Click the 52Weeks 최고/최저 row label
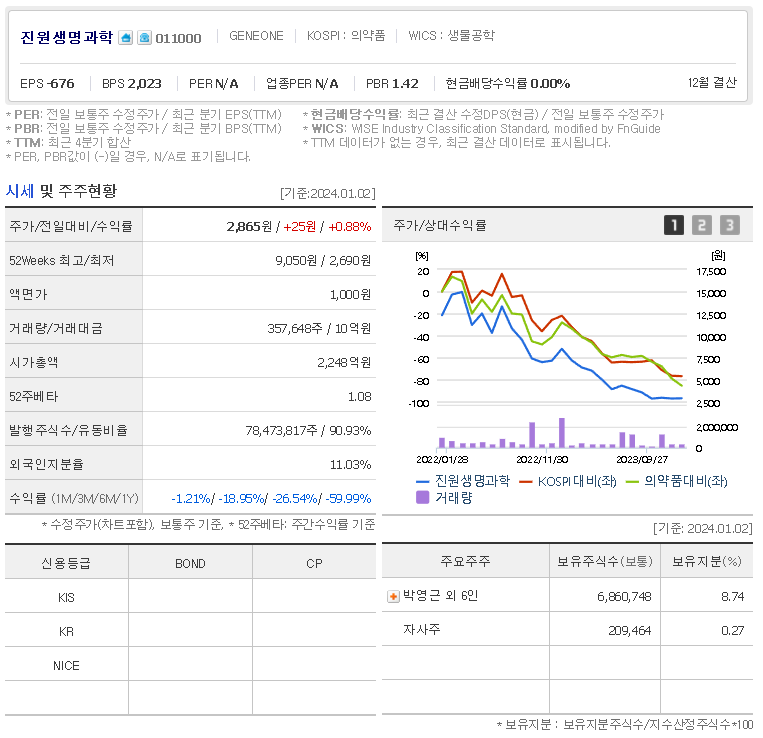 (61, 261)
